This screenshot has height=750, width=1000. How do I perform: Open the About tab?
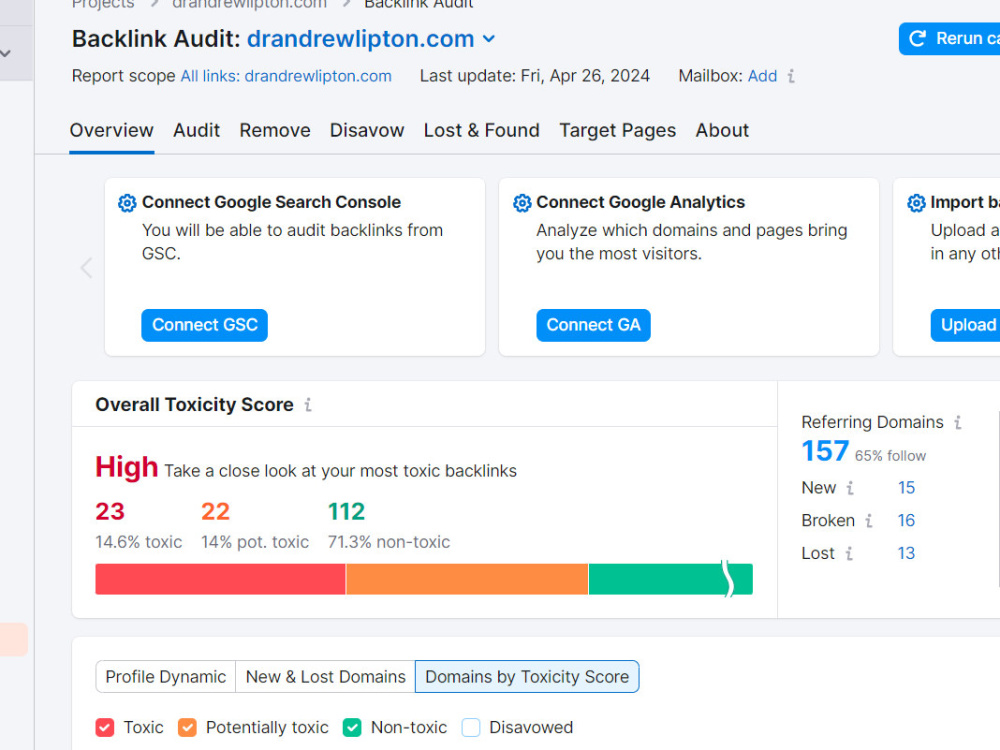pos(722,130)
